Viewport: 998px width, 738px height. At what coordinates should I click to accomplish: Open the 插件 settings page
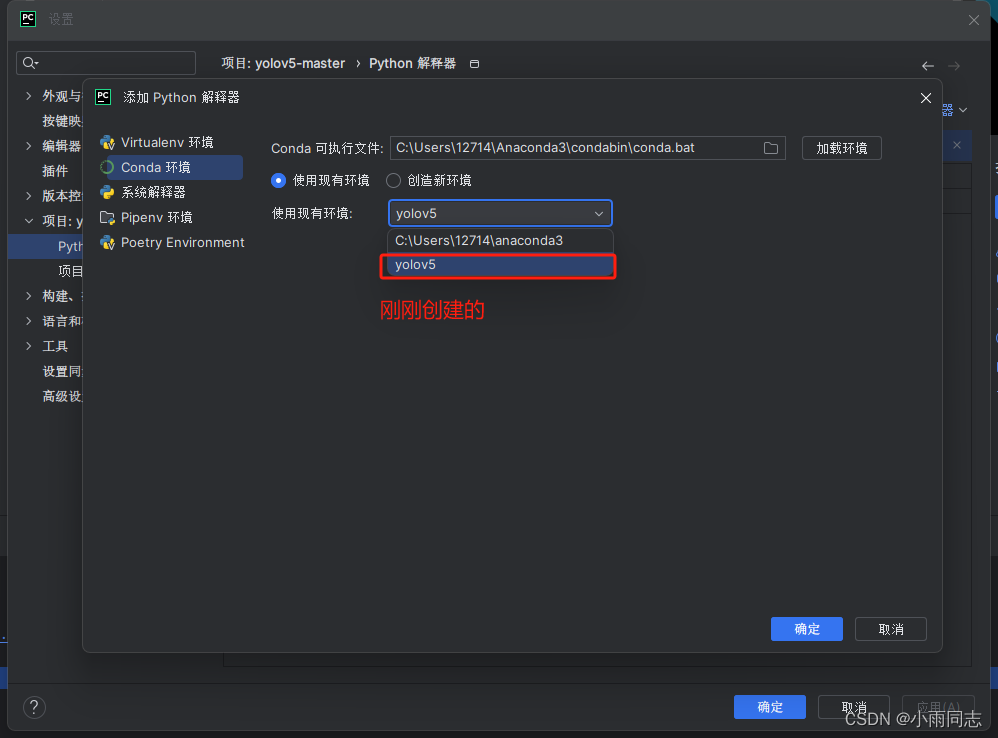(x=55, y=170)
